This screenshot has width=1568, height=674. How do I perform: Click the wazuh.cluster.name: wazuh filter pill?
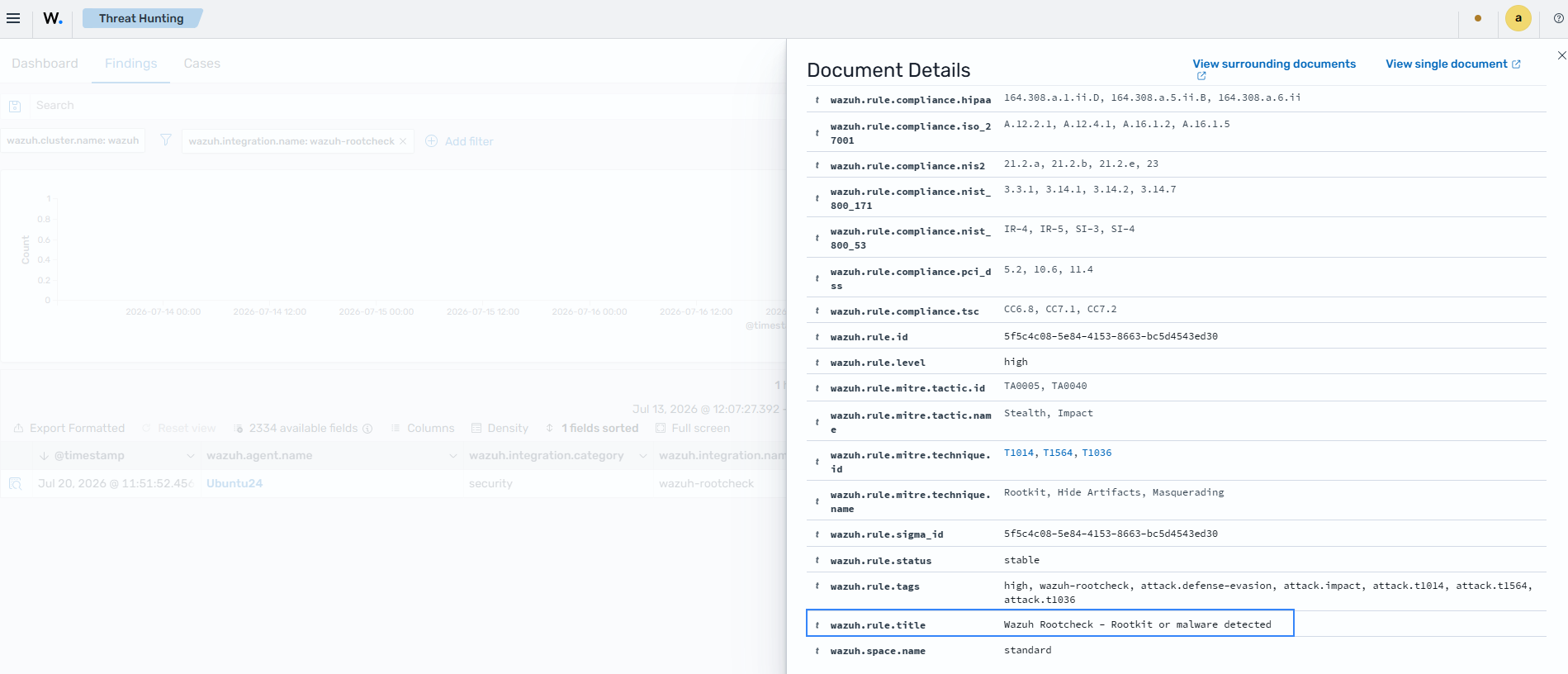73,140
